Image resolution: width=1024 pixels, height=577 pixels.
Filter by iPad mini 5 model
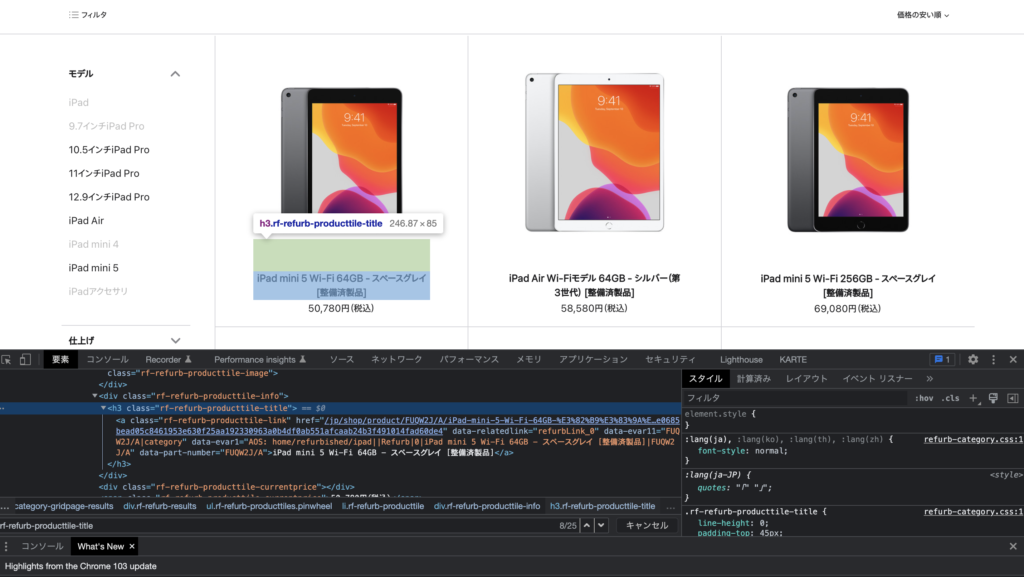pos(93,268)
